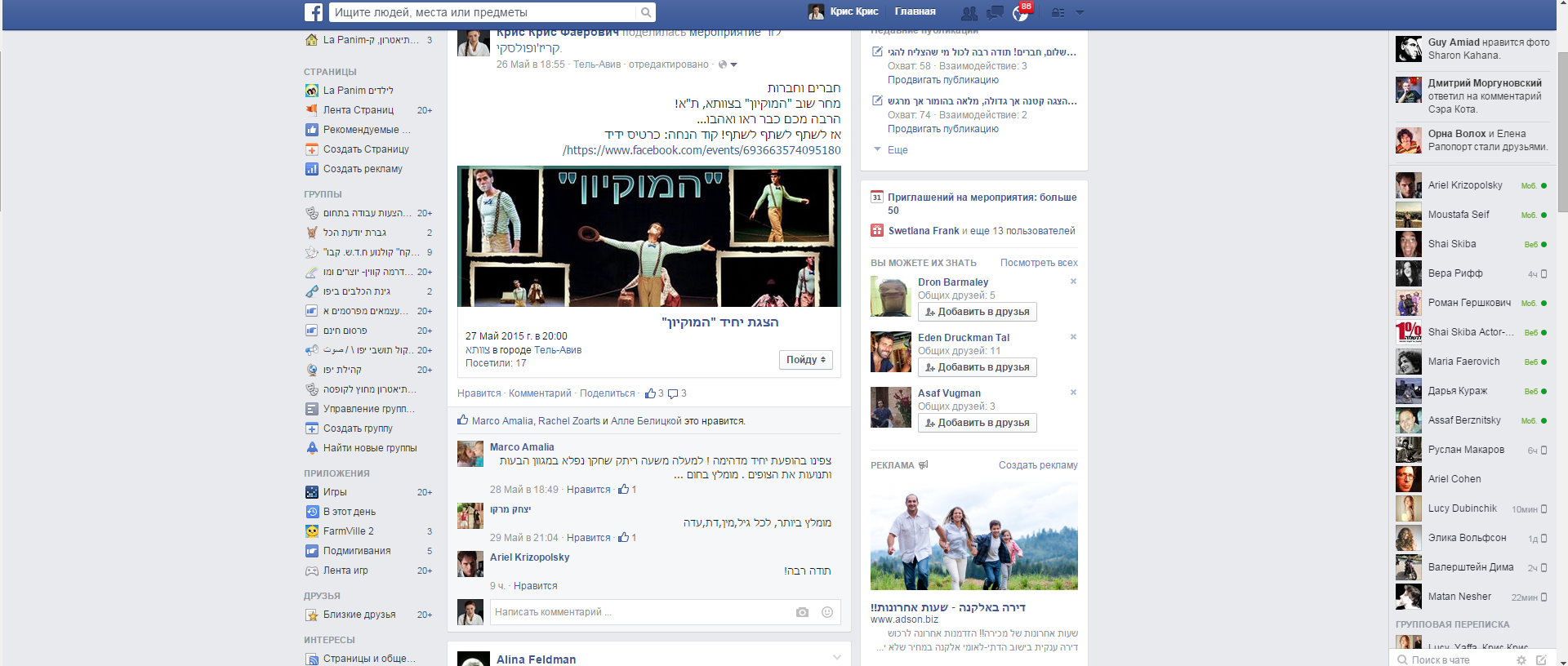
Task: Click the camera icon in comment box
Action: pyautogui.click(x=802, y=612)
